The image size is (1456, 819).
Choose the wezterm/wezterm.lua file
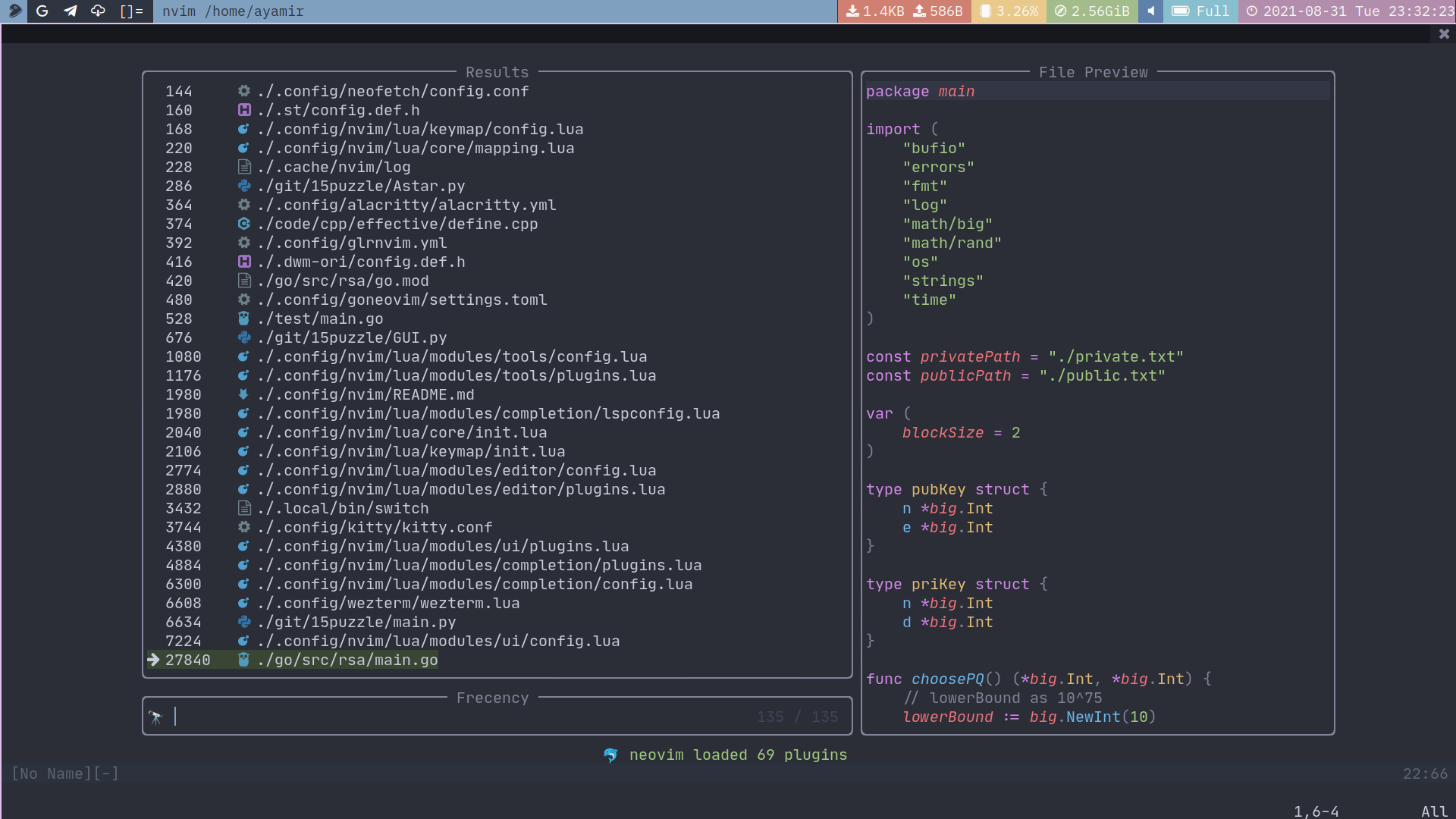click(388, 603)
